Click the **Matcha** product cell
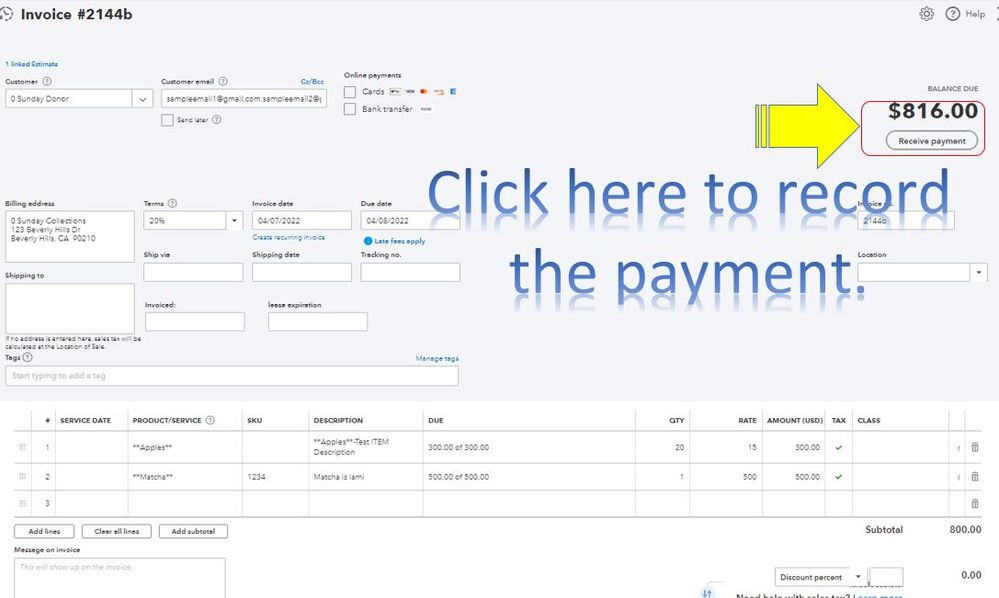The width and height of the screenshot is (999, 598). [185, 476]
